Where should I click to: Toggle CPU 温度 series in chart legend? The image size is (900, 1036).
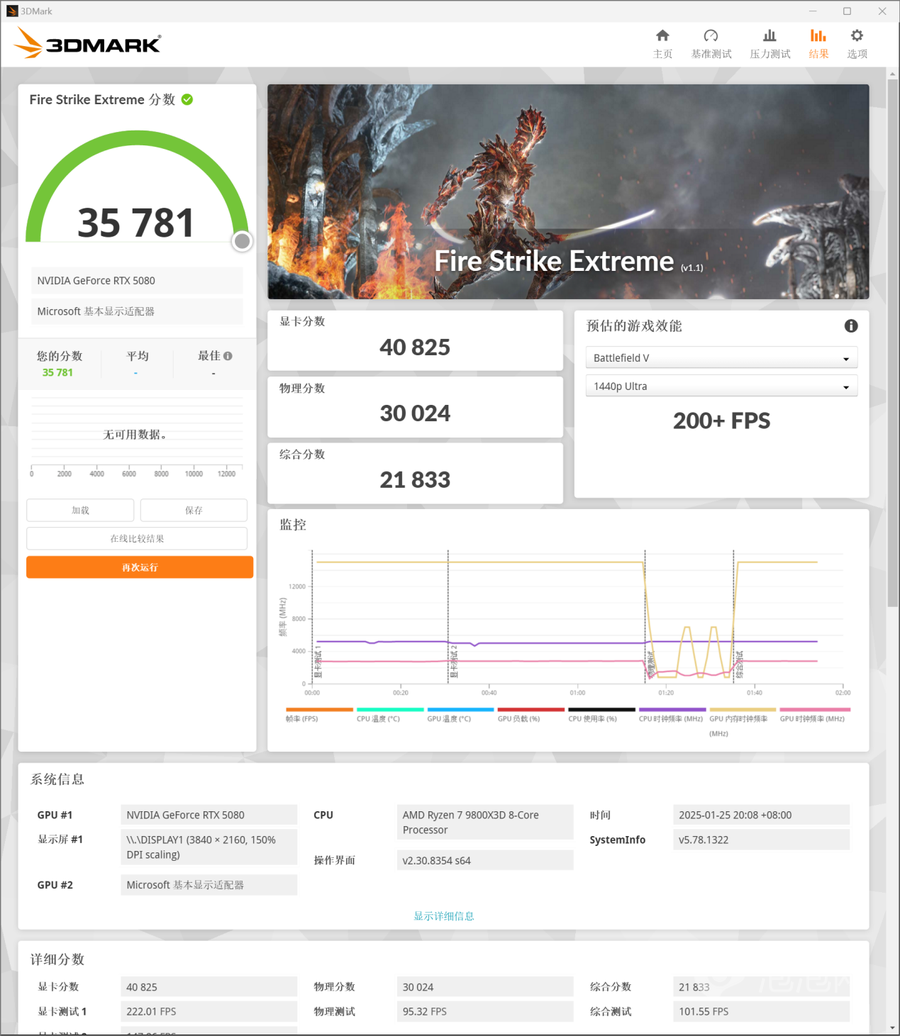pos(390,714)
